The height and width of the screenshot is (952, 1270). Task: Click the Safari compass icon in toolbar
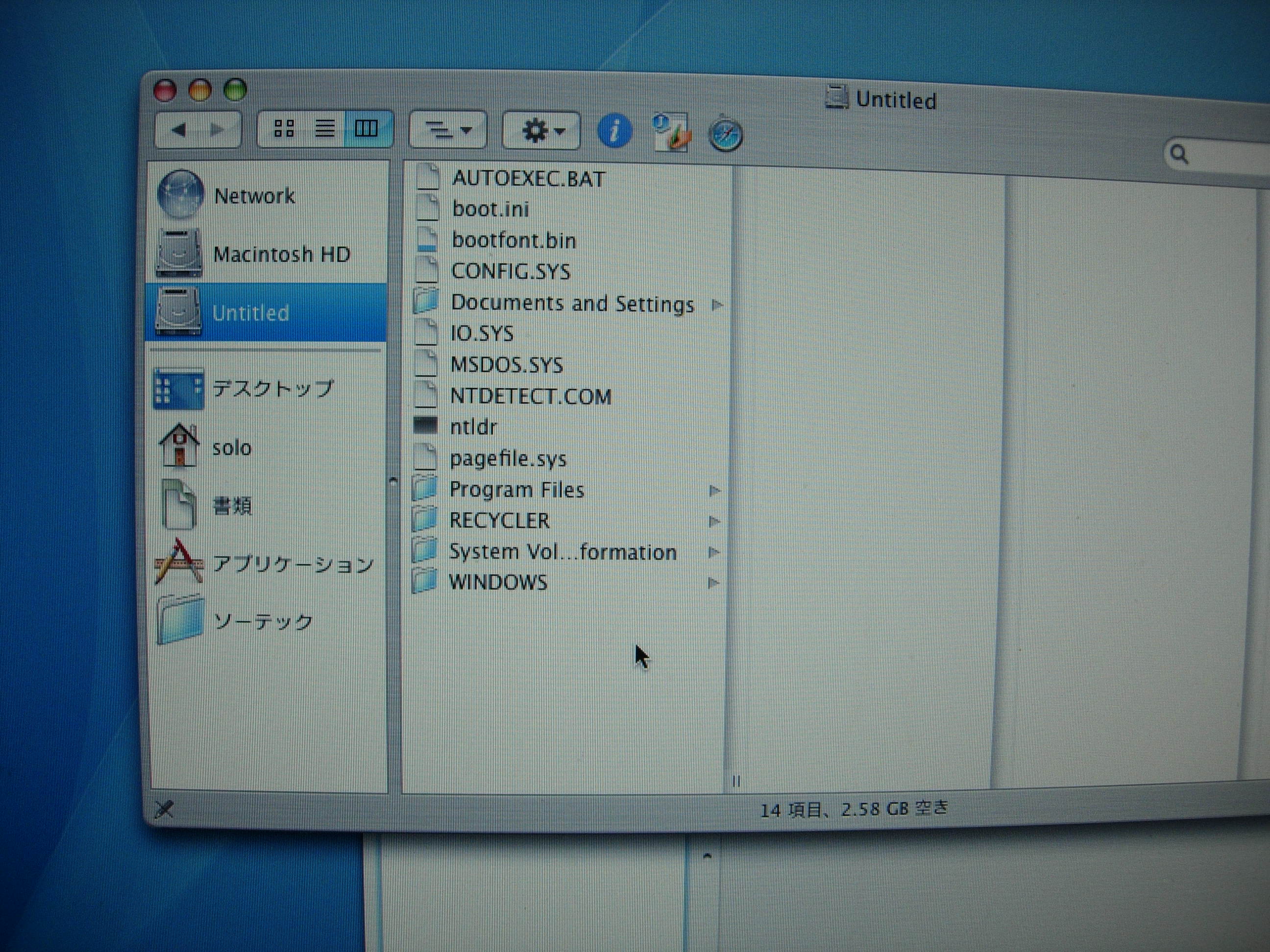pyautogui.click(x=726, y=135)
